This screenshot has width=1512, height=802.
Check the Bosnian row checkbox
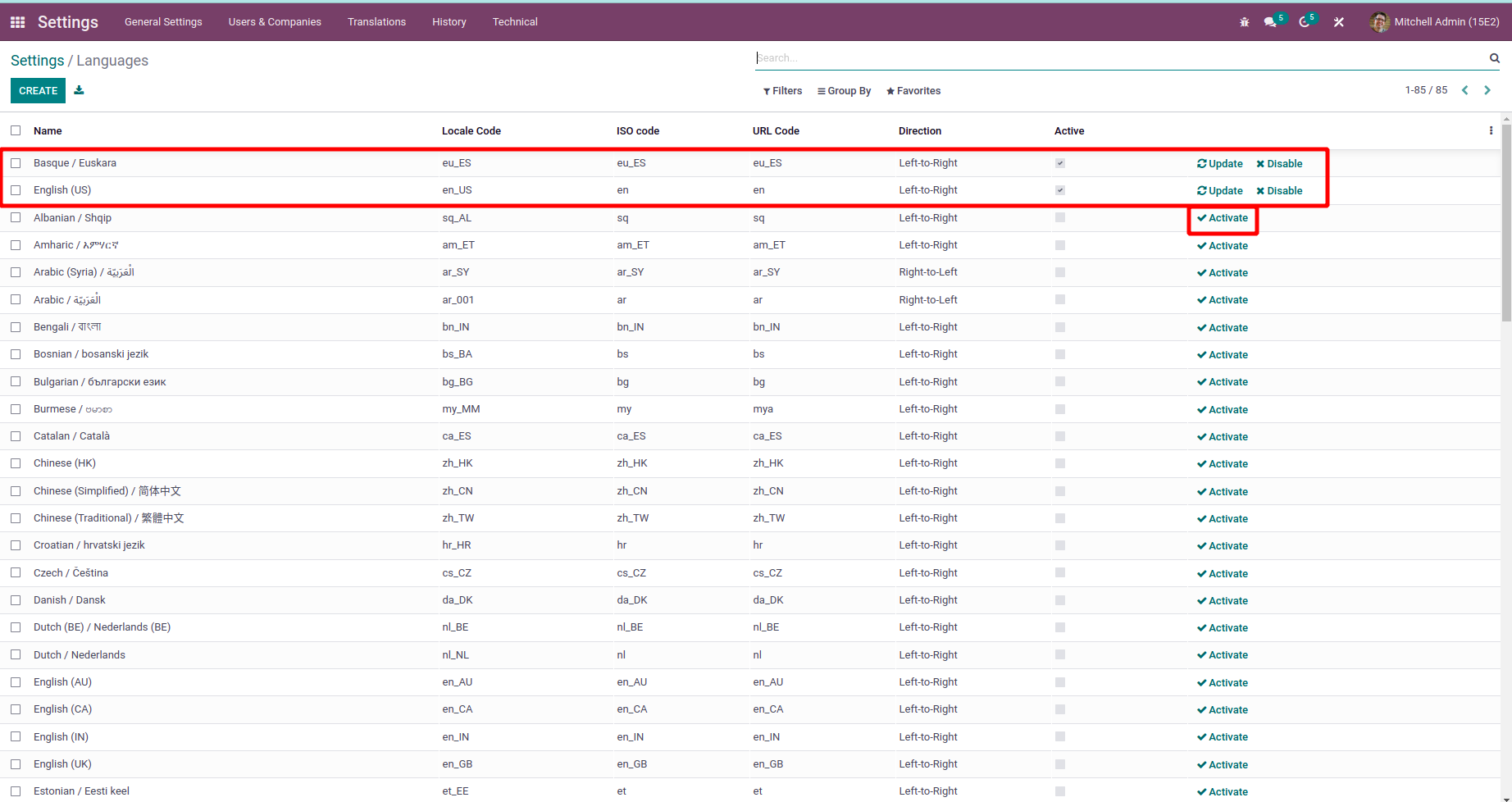[16, 354]
